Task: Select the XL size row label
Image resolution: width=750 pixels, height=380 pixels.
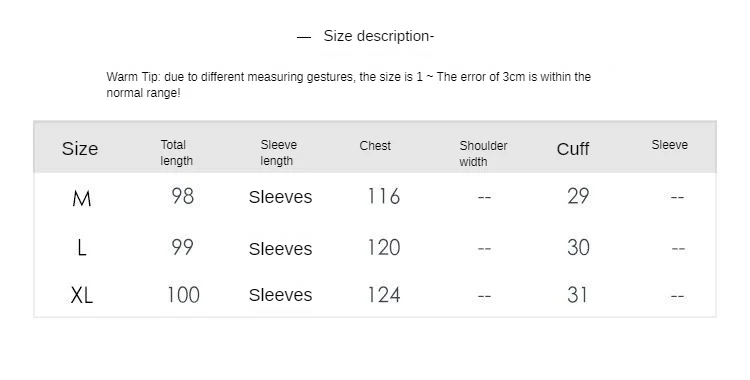Action: click(x=82, y=295)
